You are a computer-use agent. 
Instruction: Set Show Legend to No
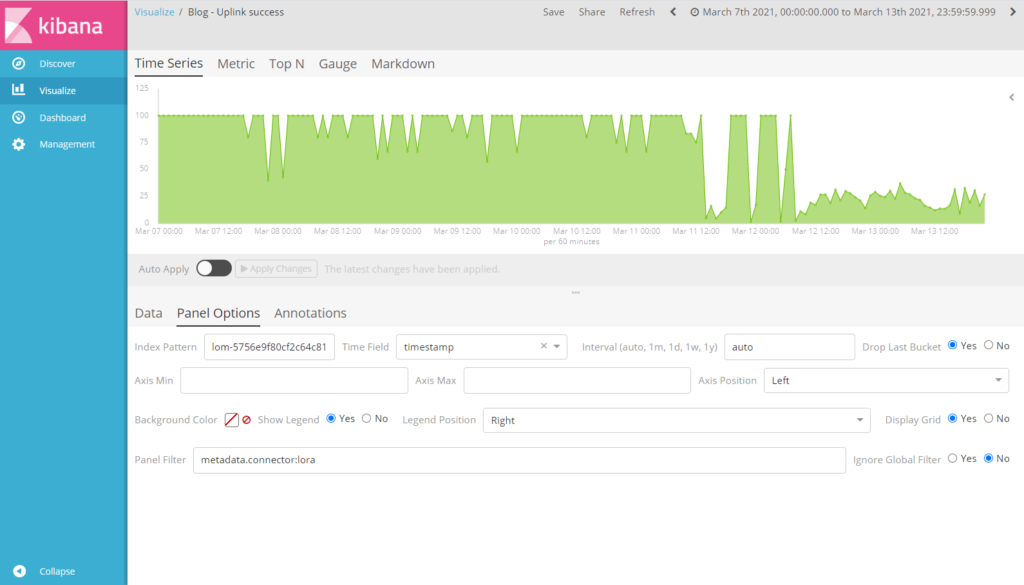coord(366,419)
